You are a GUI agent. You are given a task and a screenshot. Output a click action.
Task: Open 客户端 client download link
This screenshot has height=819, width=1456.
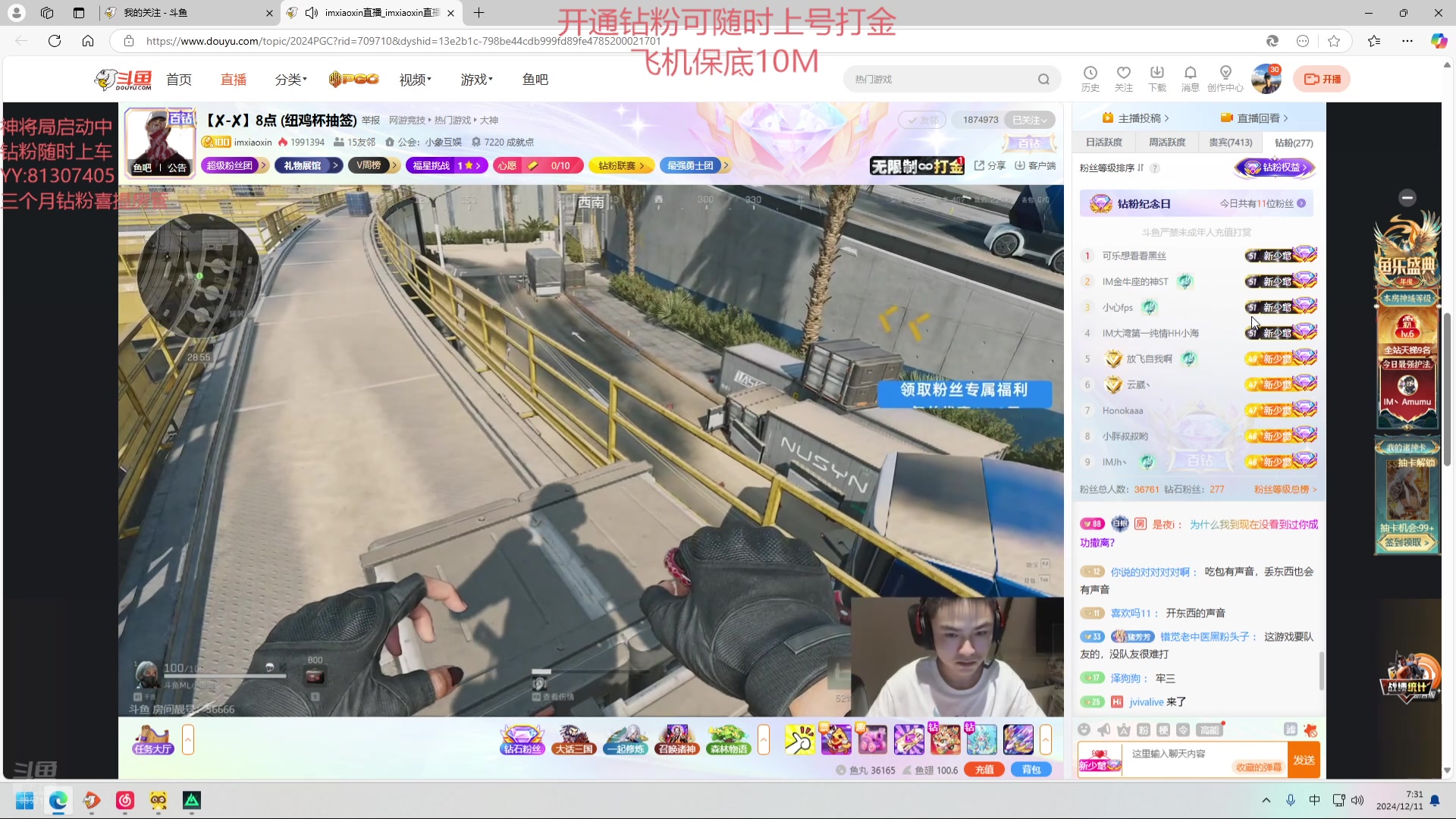[1036, 166]
